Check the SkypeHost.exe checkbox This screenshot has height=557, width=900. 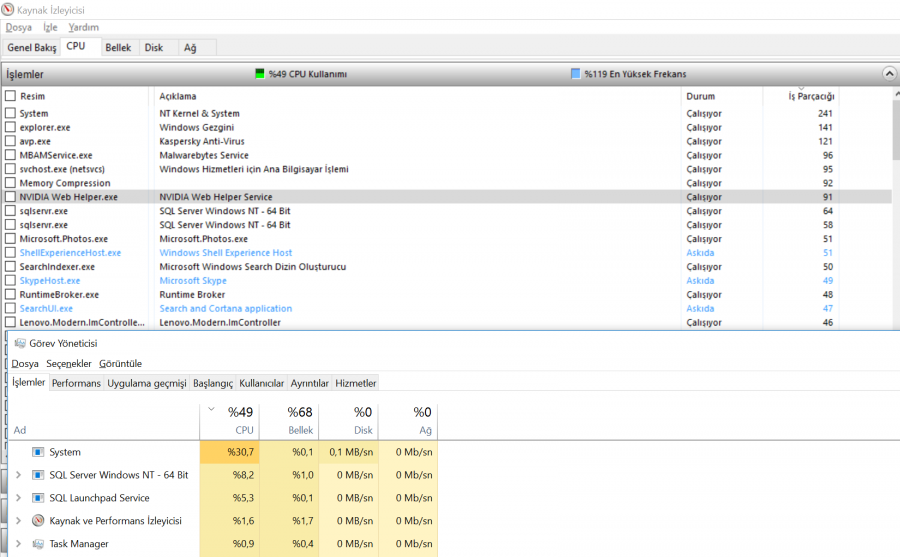[10, 280]
